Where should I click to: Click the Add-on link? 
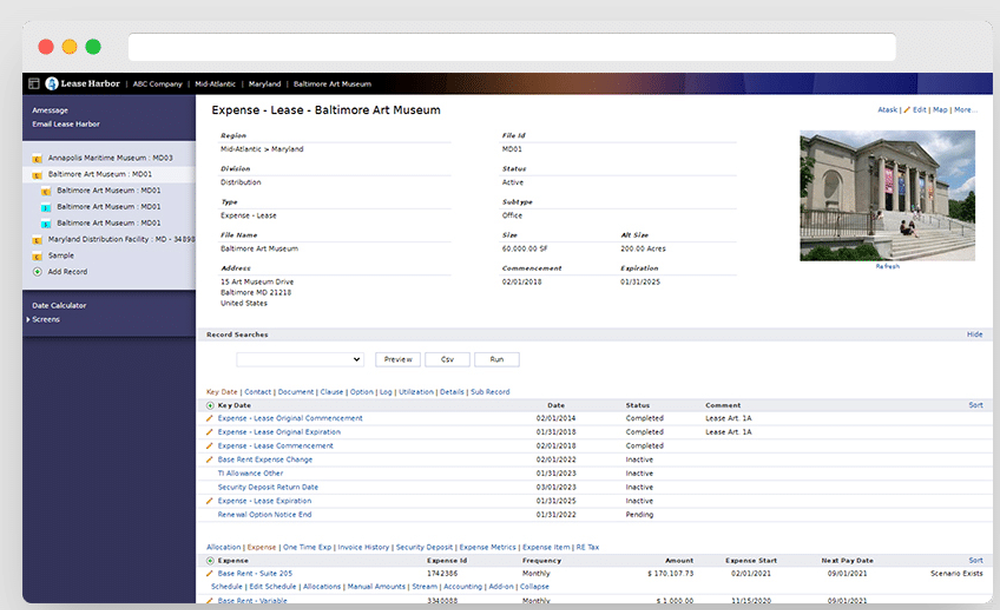pos(501,586)
